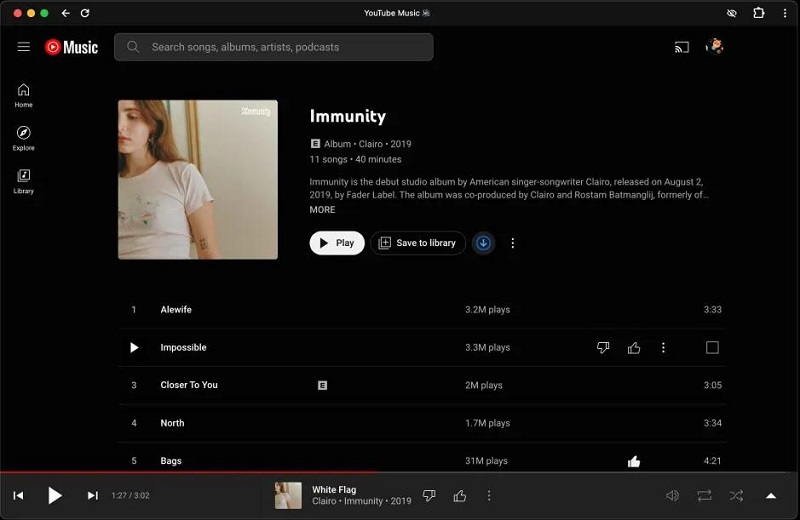
Task: Select the Bags track
Action: pos(171,461)
